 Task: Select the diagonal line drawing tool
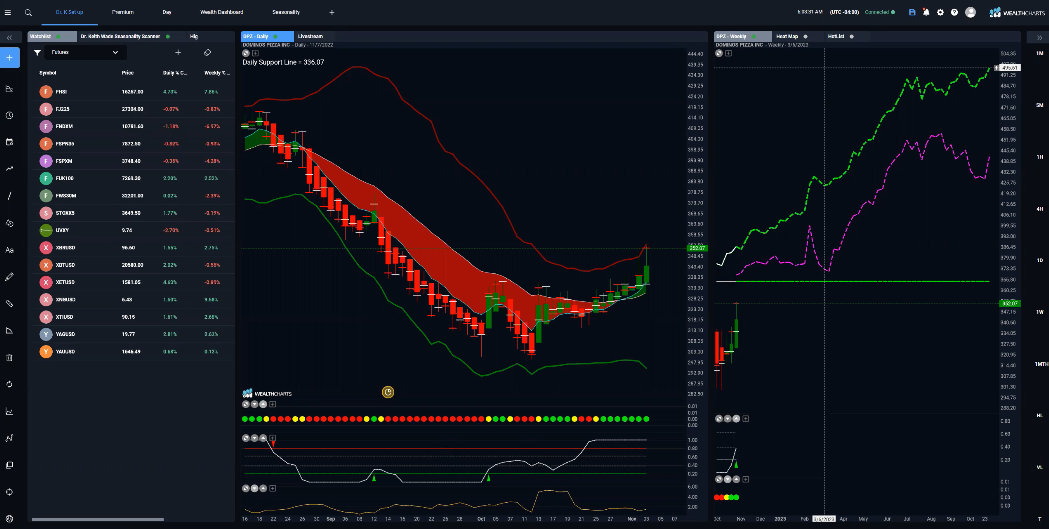9,196
